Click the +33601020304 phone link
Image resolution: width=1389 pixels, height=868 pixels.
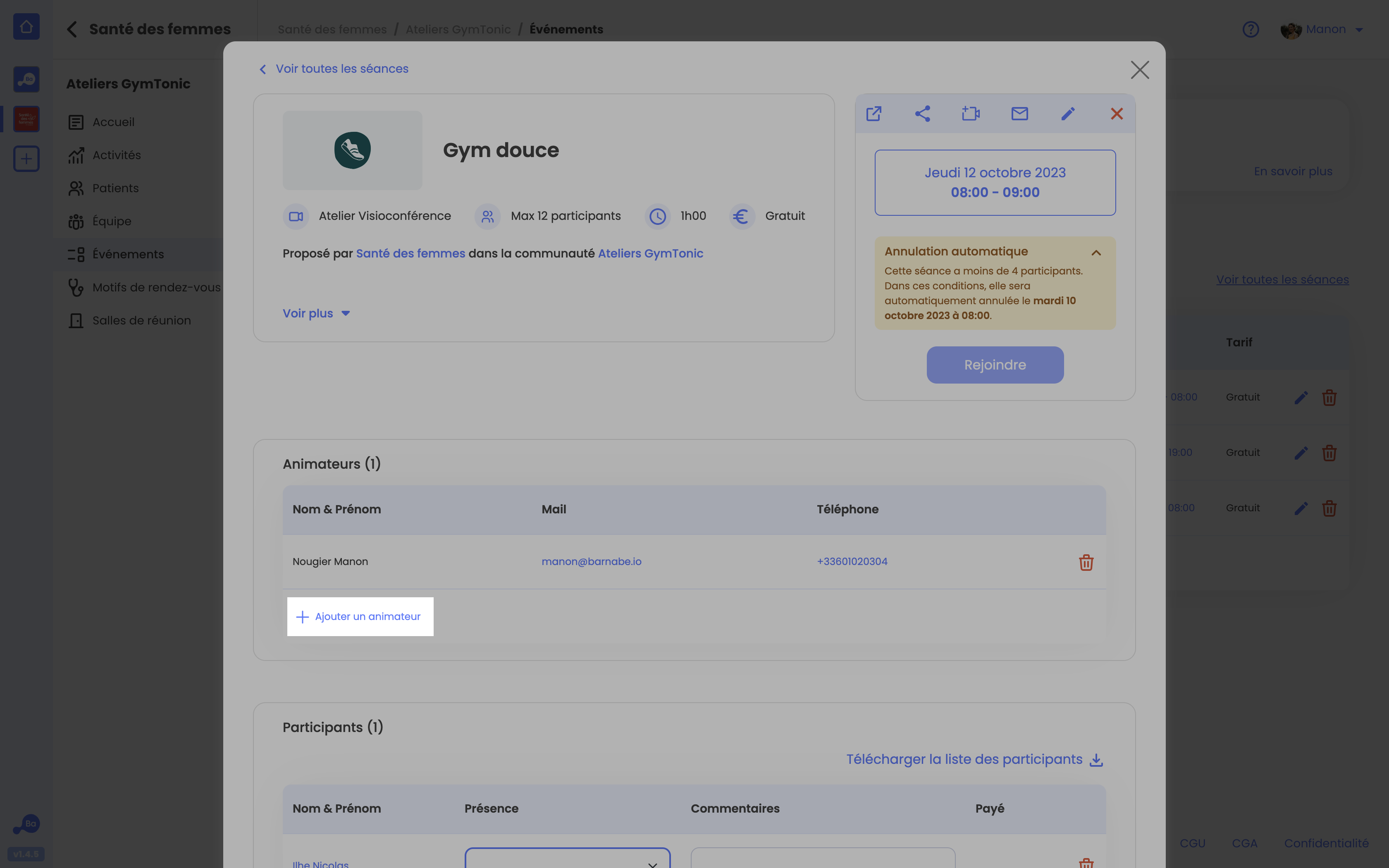(852, 561)
